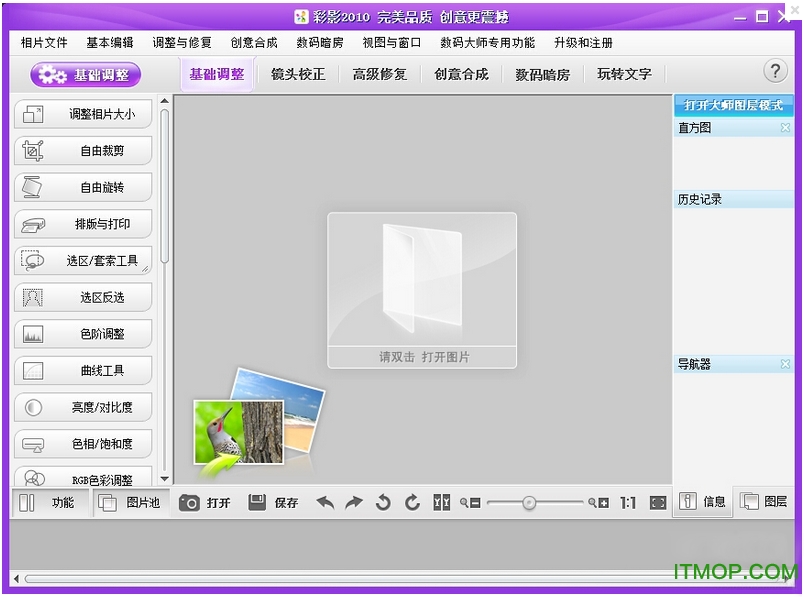Click the zoom in magnifier icon

point(598,503)
